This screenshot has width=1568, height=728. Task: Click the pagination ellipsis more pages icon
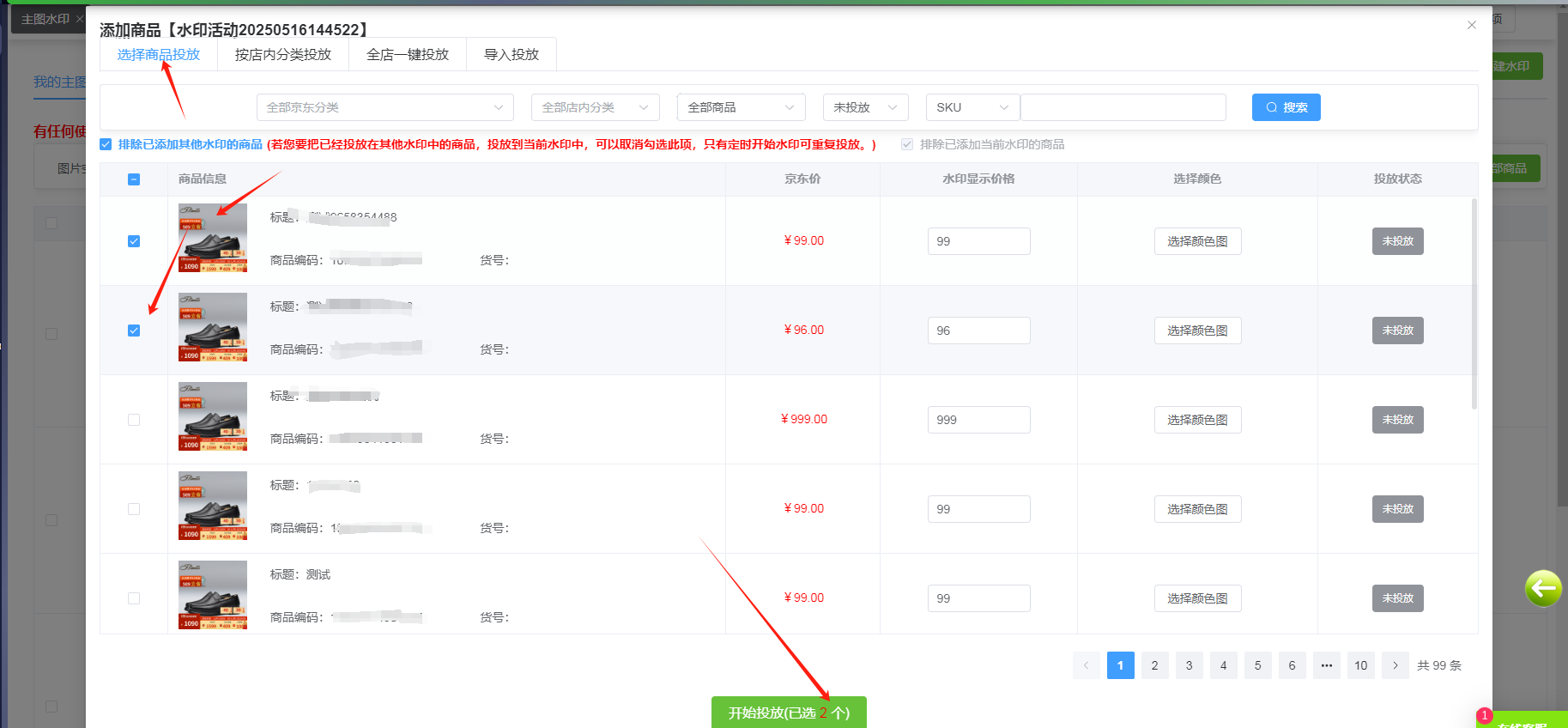(1326, 665)
